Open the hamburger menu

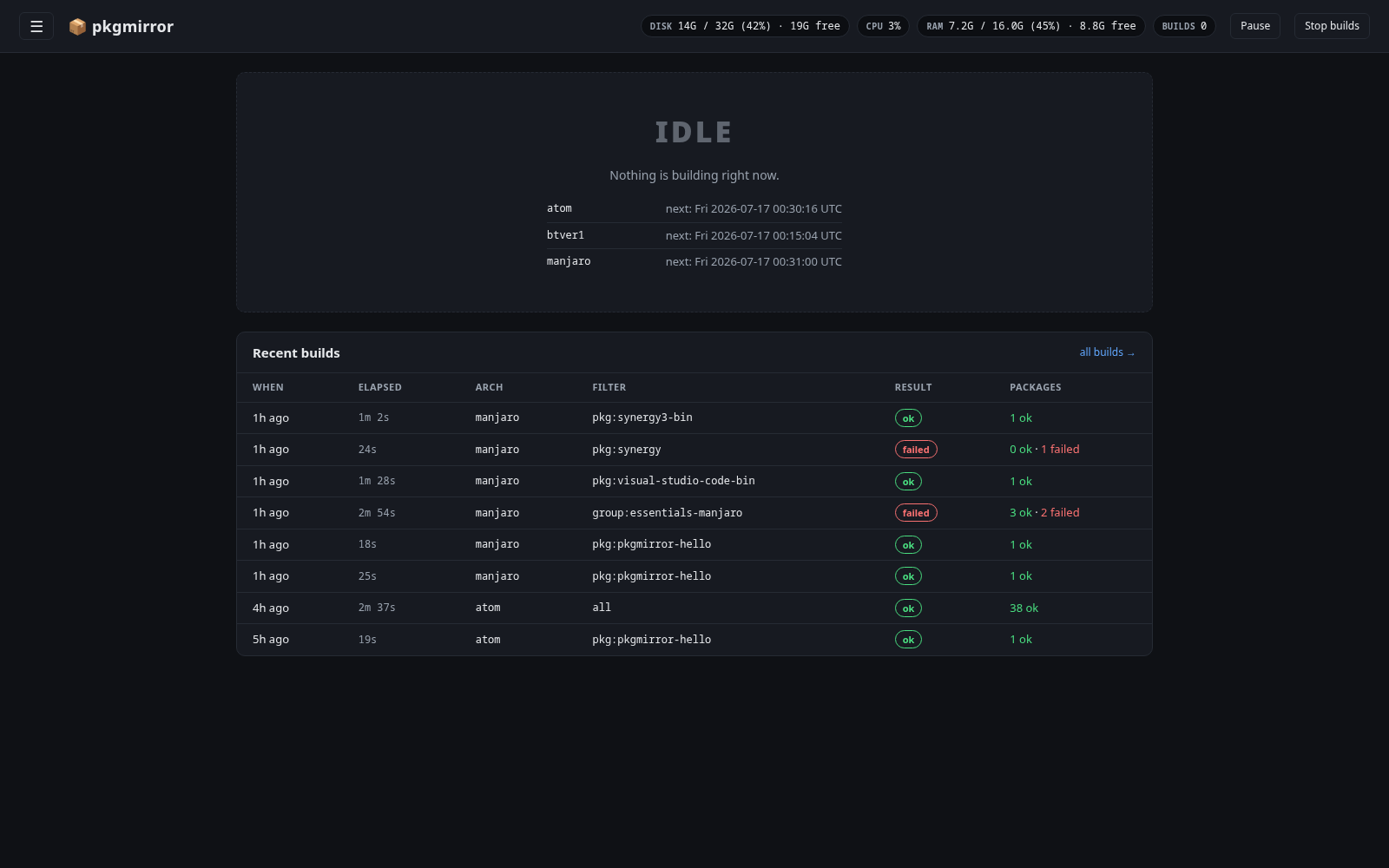tap(36, 26)
